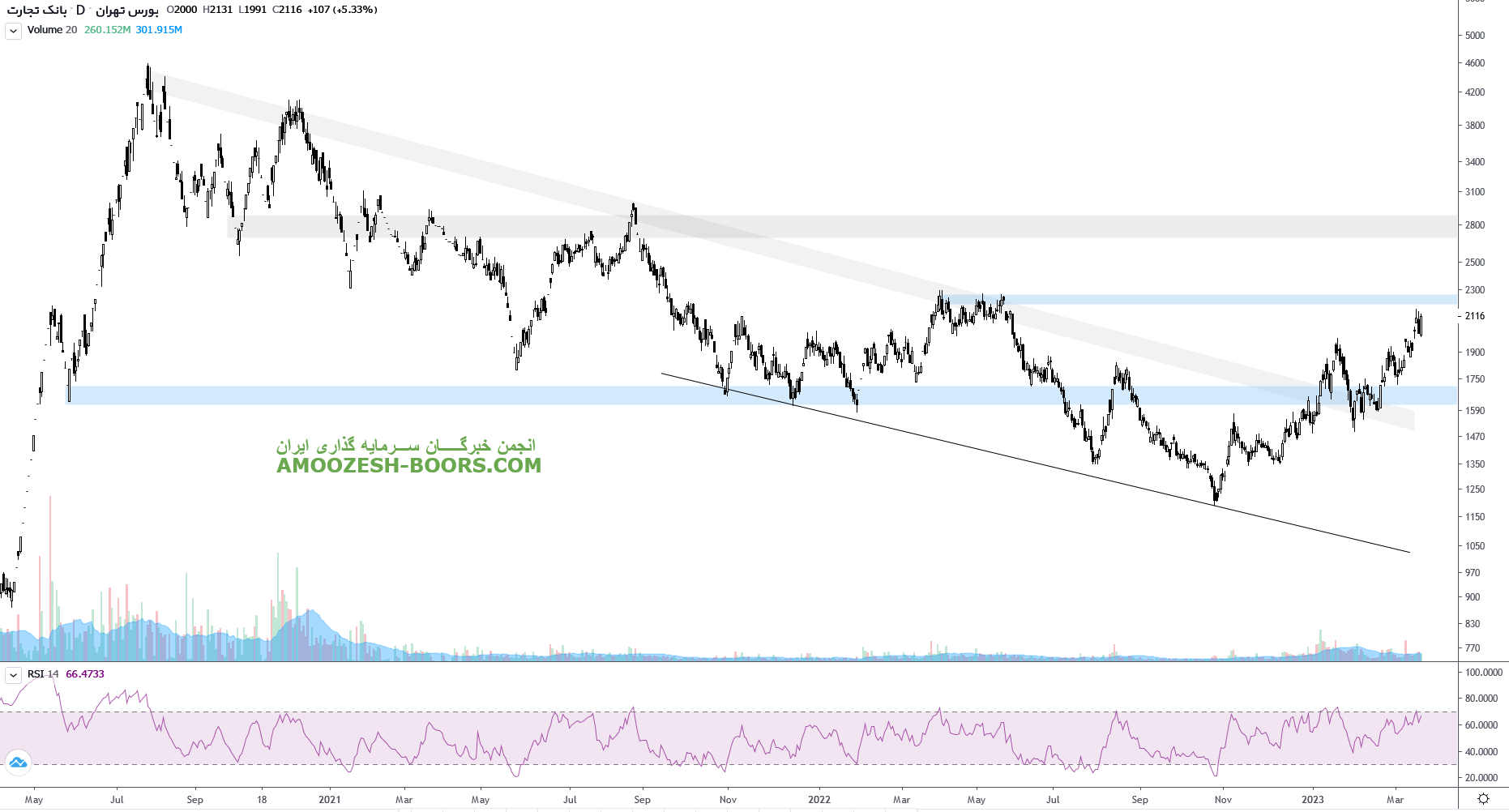Select the 2022 marker on time axis

pos(819,800)
